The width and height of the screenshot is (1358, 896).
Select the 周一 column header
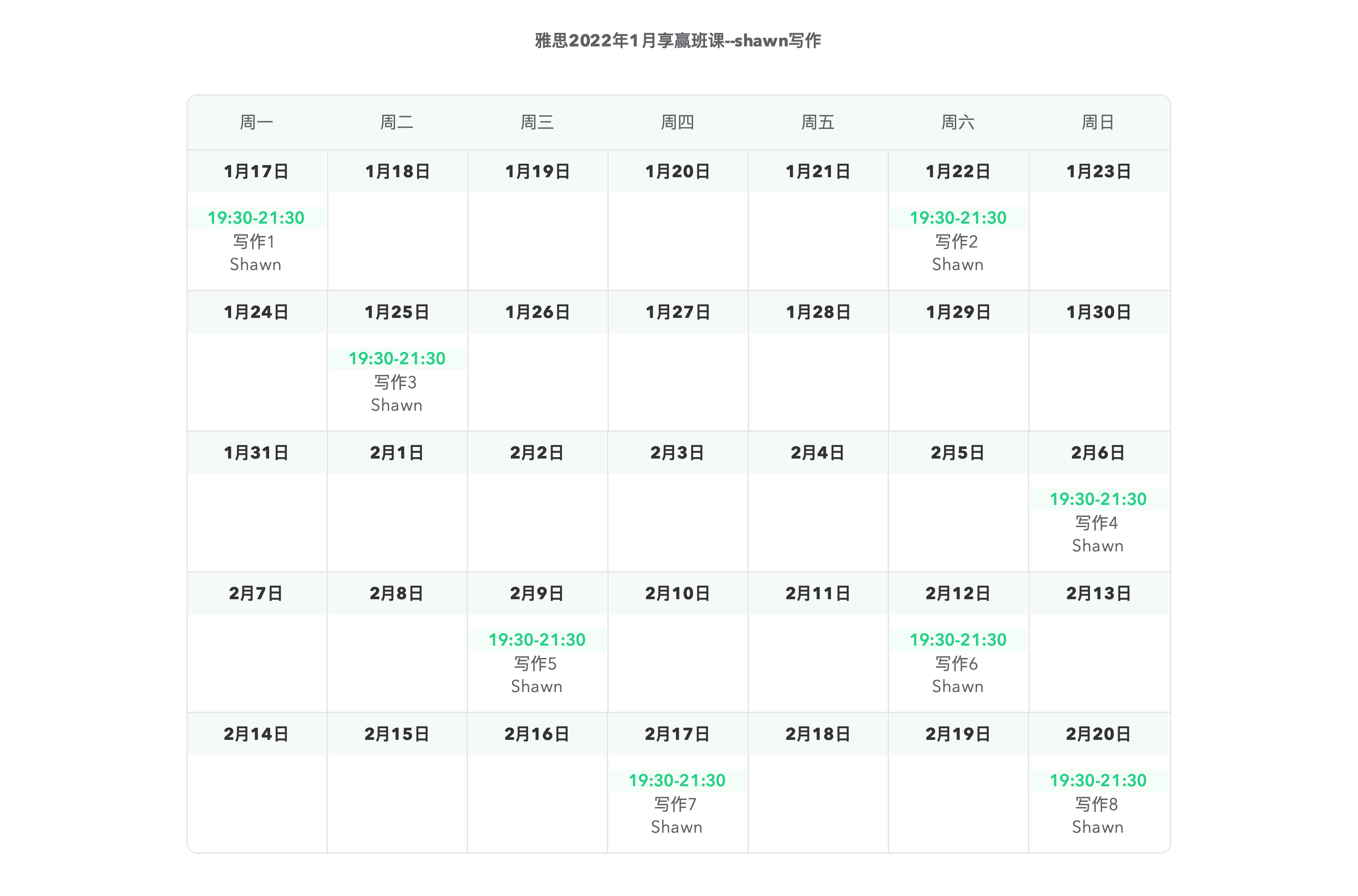(256, 122)
